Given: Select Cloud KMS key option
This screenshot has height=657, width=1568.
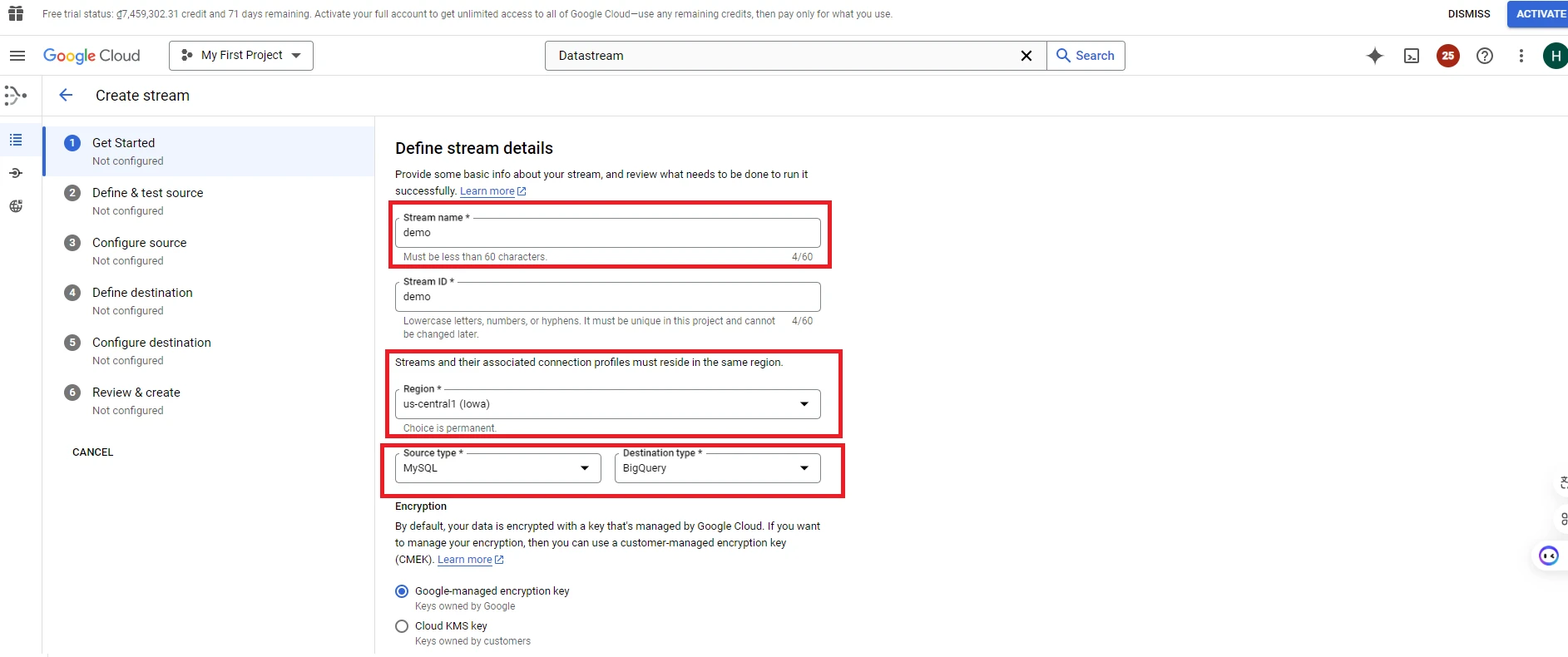Looking at the screenshot, I should (402, 626).
